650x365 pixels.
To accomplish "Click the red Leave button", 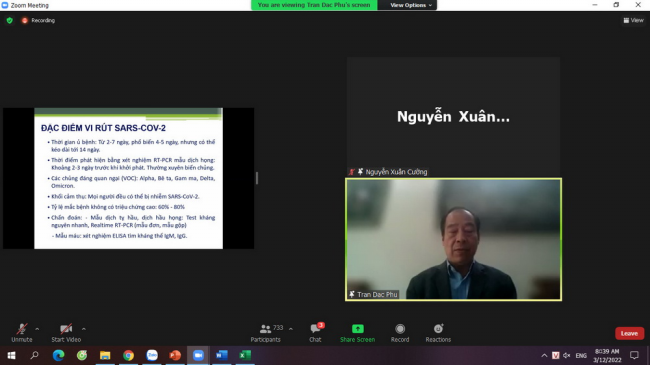I will point(629,333).
